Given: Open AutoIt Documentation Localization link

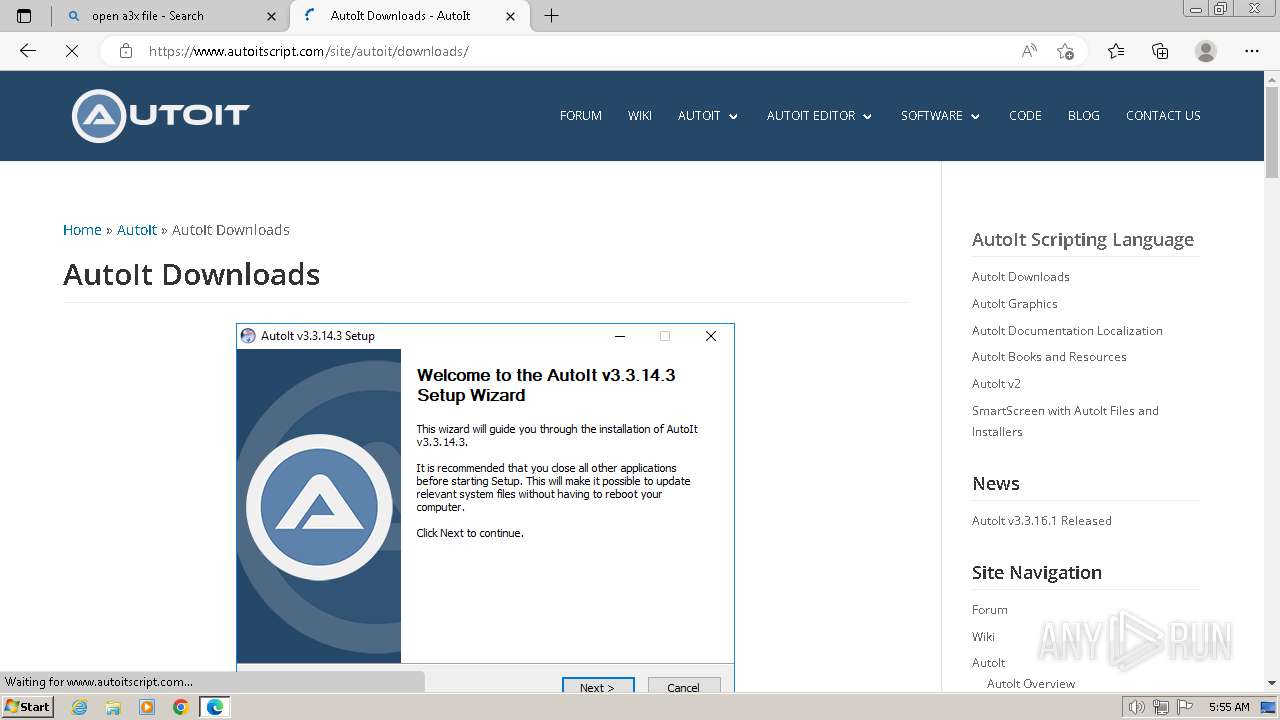Looking at the screenshot, I should point(1067,331).
